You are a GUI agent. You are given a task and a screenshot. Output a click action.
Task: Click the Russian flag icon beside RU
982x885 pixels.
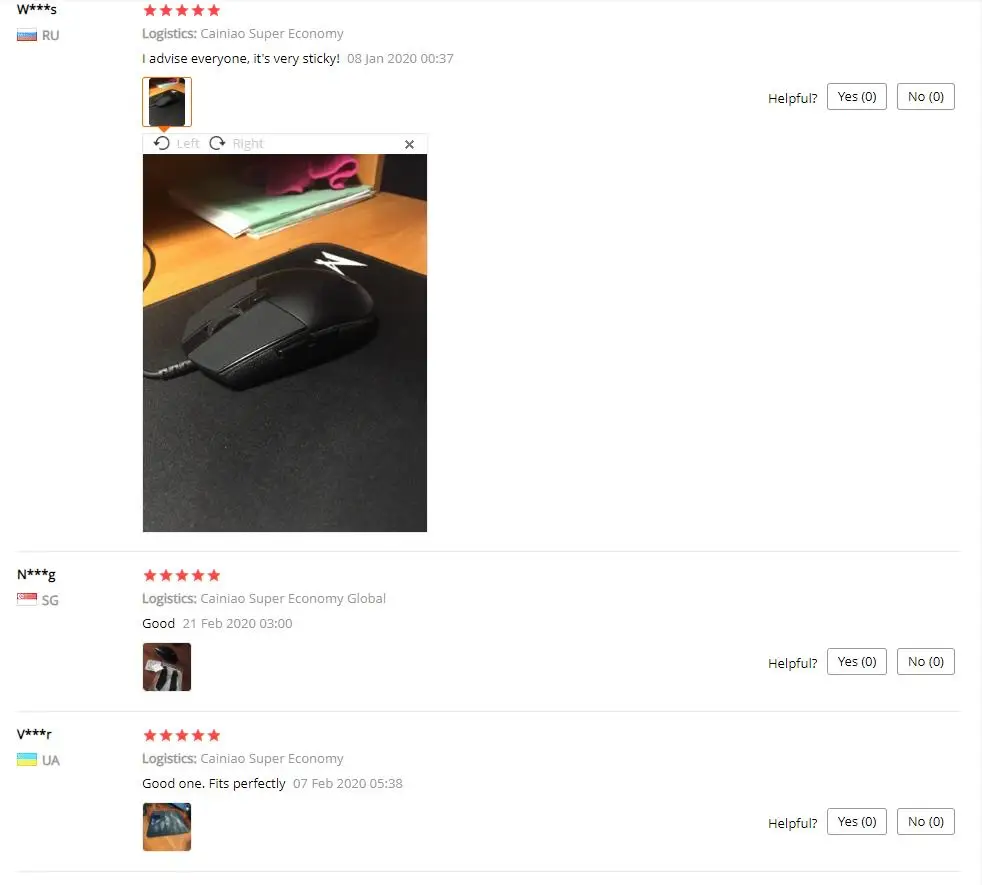point(27,35)
